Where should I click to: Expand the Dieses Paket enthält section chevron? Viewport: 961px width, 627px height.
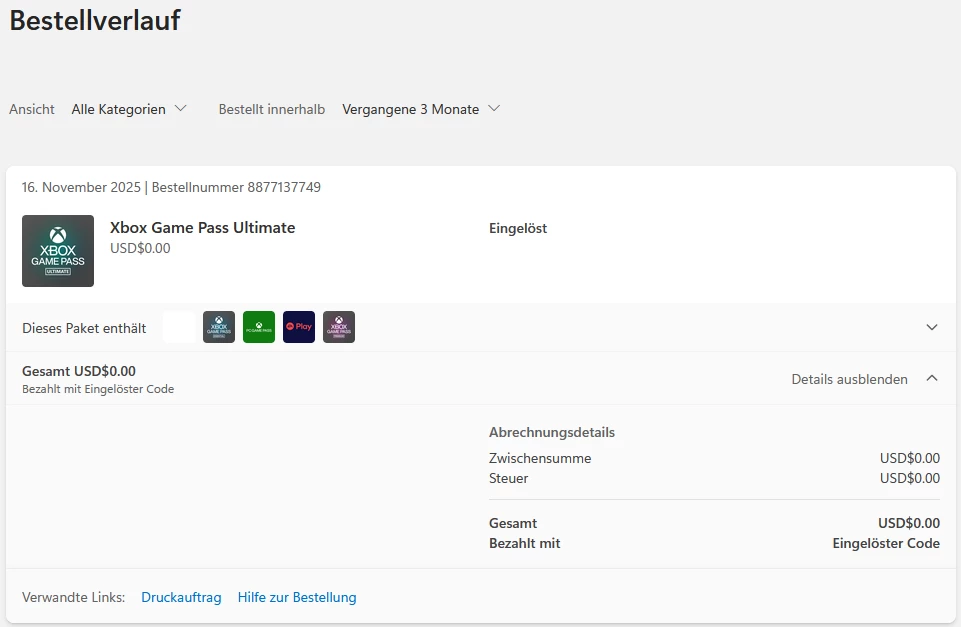pyautogui.click(x=932, y=327)
